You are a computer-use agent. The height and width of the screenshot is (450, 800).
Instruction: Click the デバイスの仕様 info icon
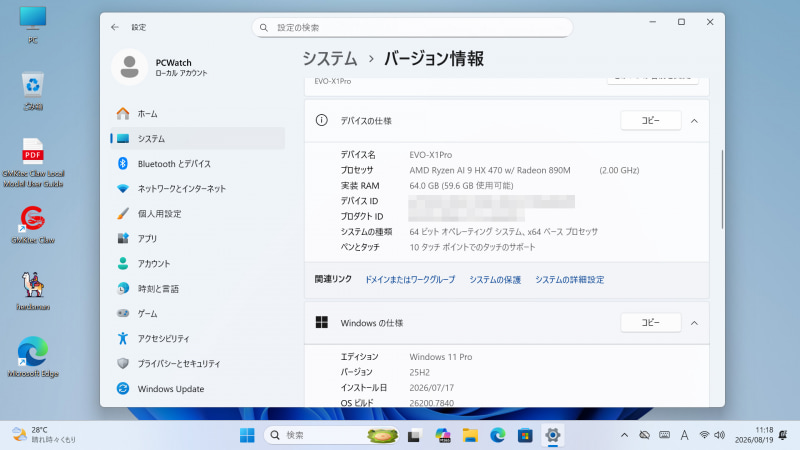point(321,120)
